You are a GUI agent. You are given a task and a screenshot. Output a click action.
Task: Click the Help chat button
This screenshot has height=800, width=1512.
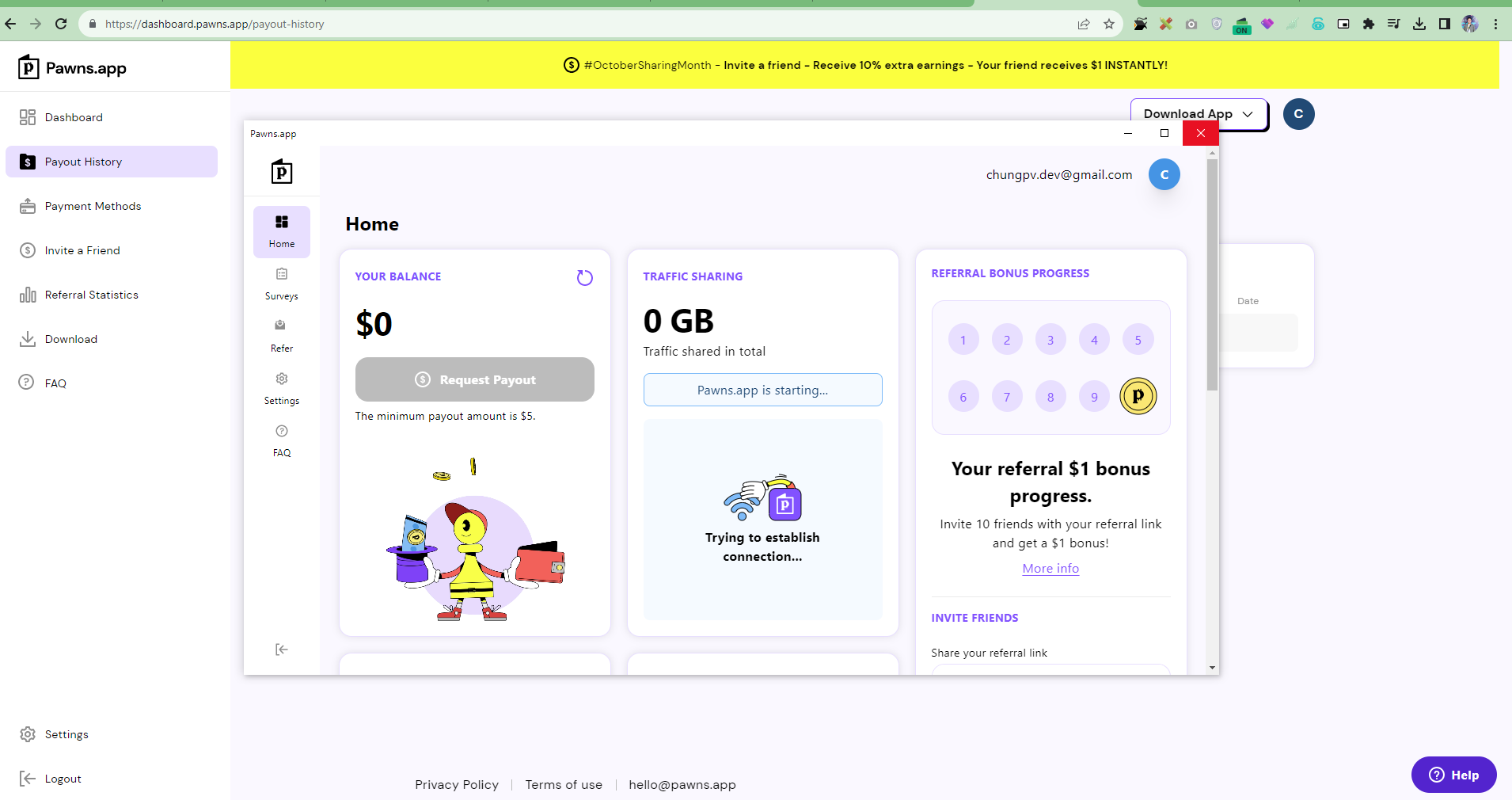click(x=1453, y=775)
